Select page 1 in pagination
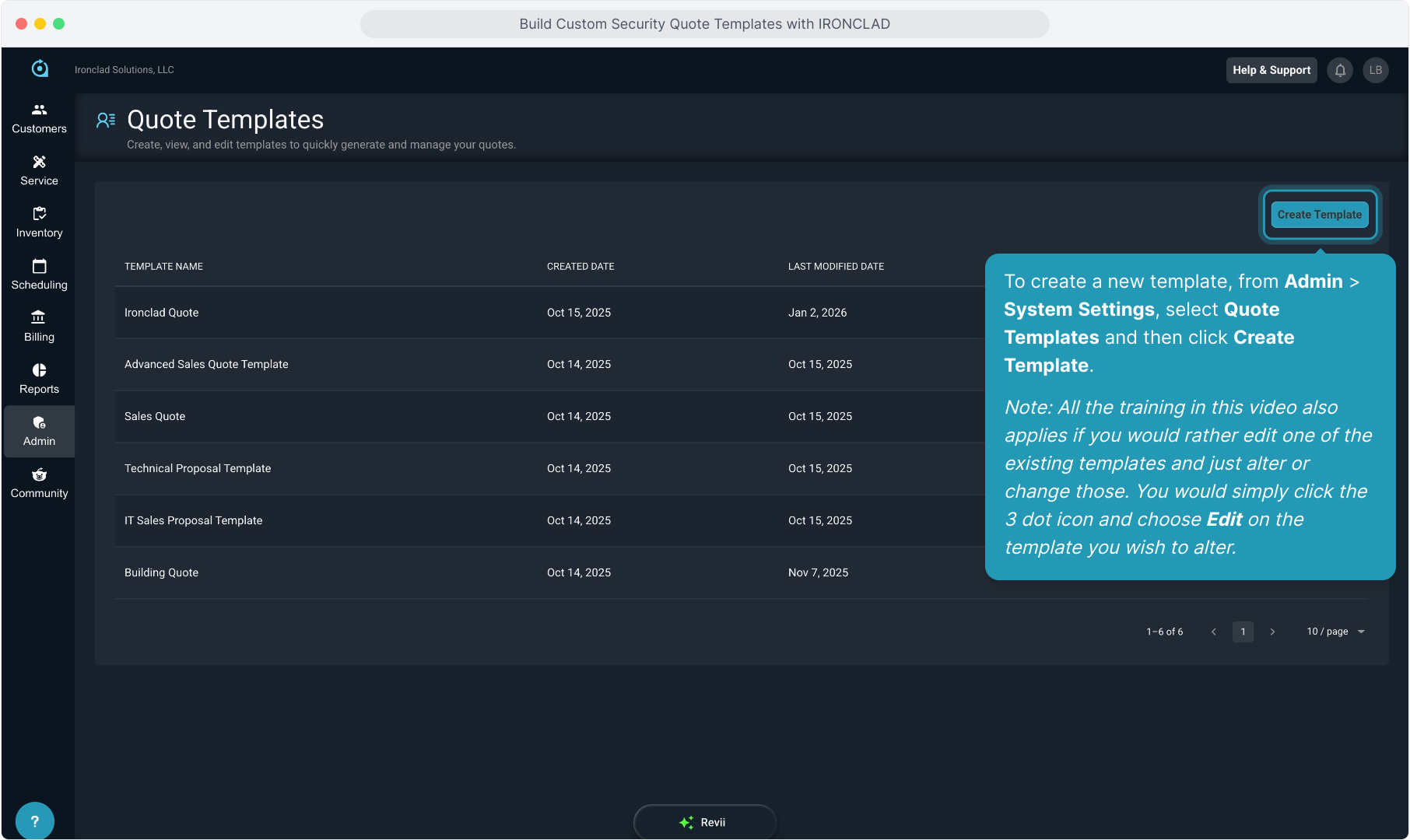Viewport: 1410px width, 840px height. point(1243,632)
